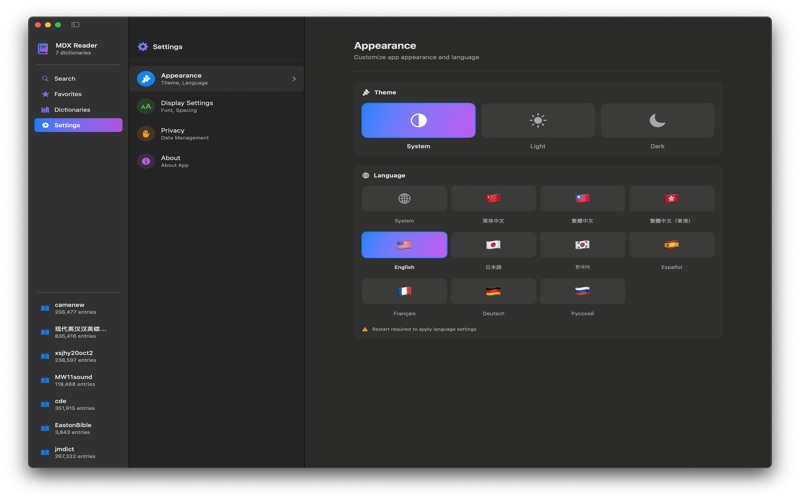Open the Privacy settings row
The width and height of the screenshot is (800, 500).
click(x=216, y=134)
